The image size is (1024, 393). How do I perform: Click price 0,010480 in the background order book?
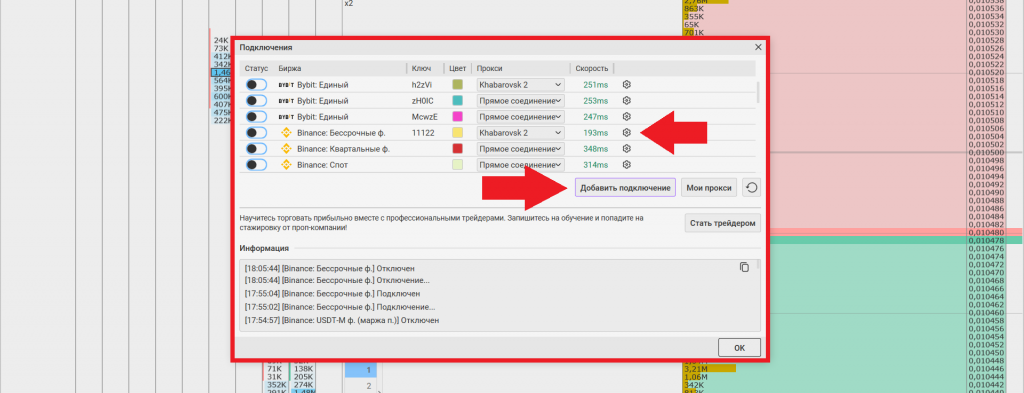coord(985,232)
